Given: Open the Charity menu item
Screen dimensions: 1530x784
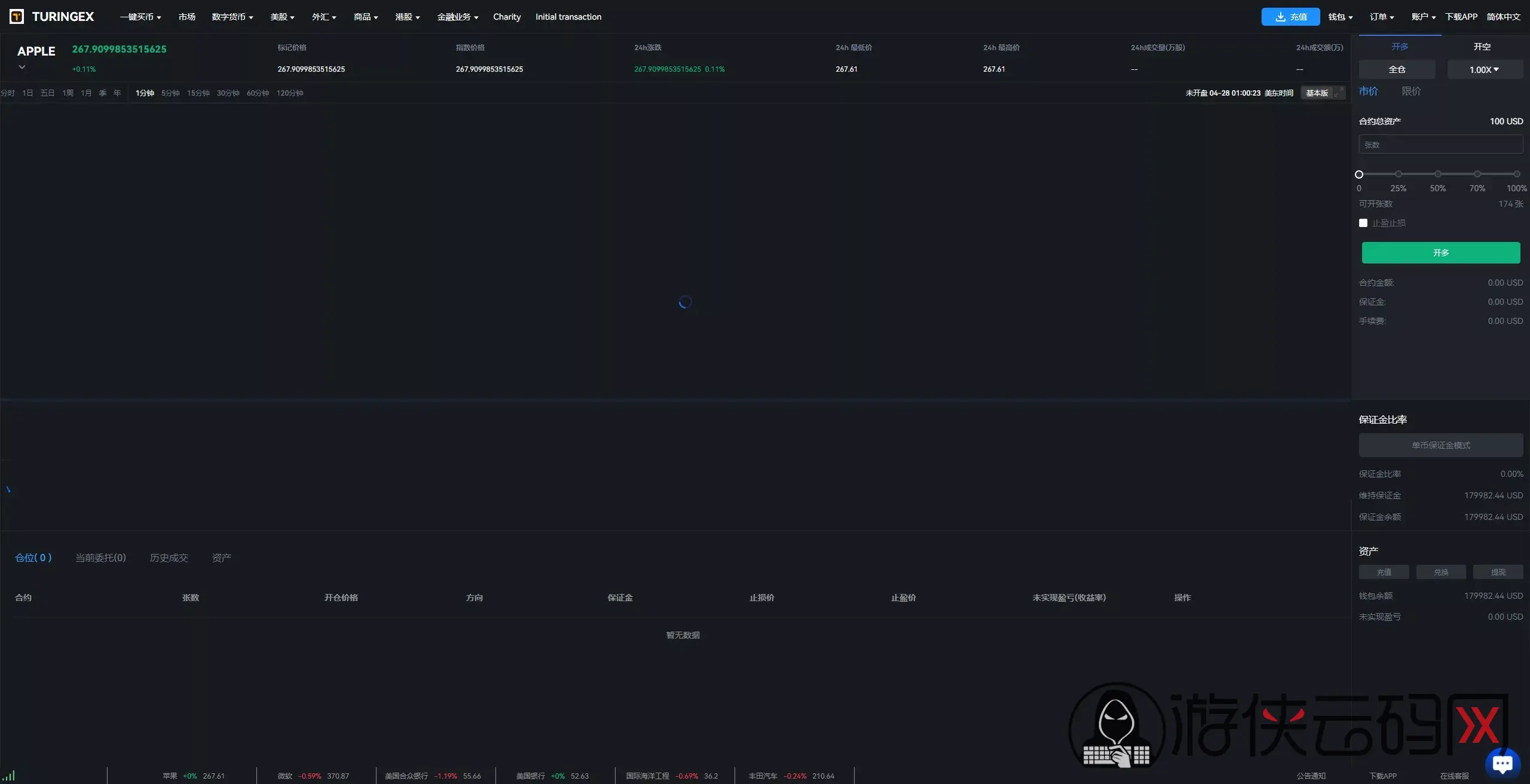Looking at the screenshot, I should [507, 17].
